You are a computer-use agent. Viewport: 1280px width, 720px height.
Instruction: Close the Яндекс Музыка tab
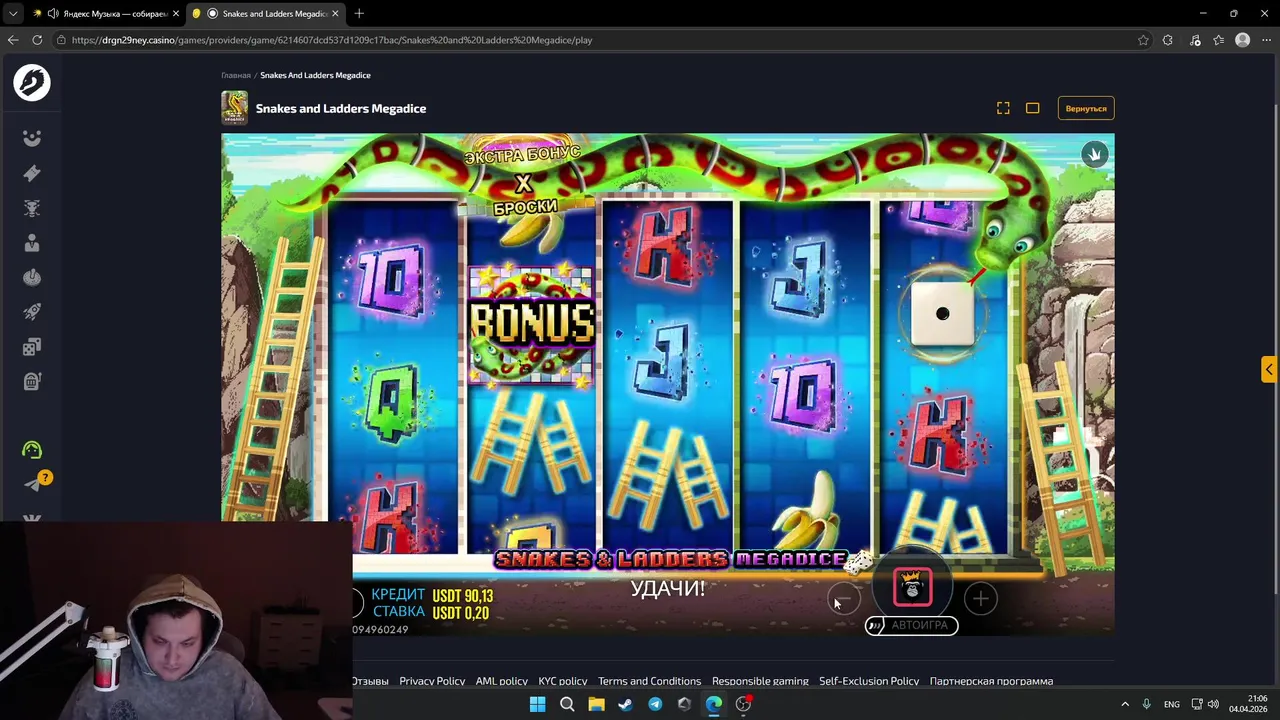[x=176, y=13]
